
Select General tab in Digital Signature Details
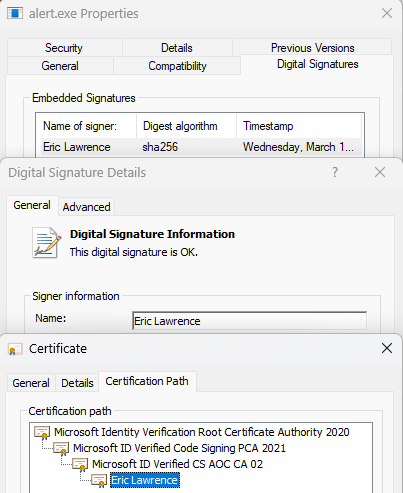[32, 205]
